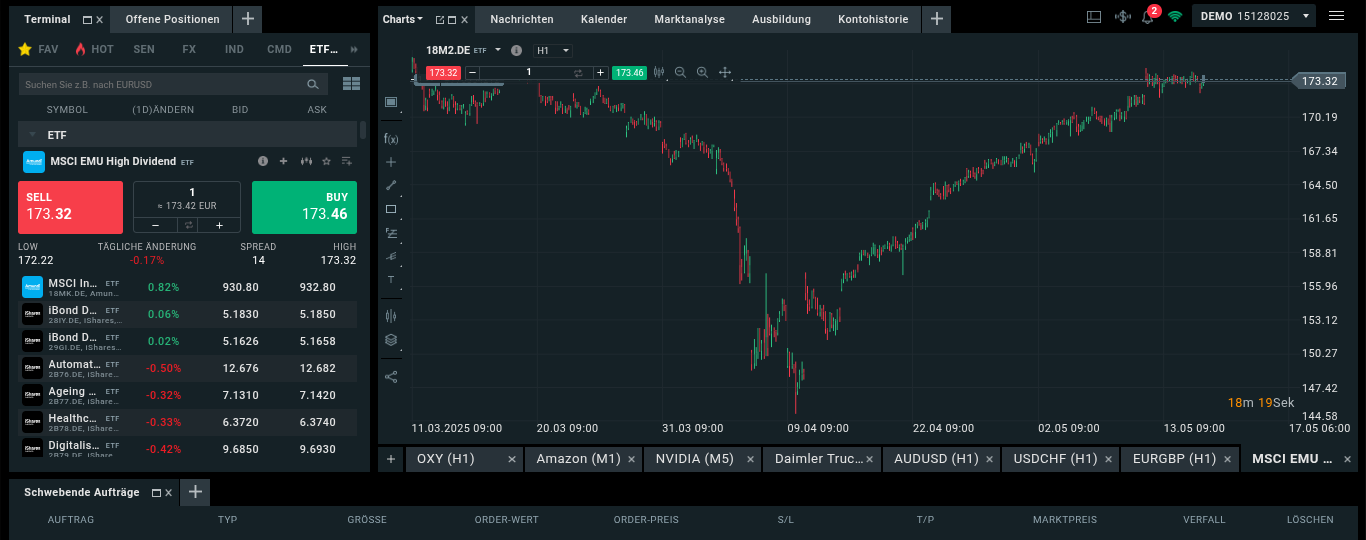Check the green connection status icon
Viewport: 1366px width, 540px height.
[x=1175, y=17]
